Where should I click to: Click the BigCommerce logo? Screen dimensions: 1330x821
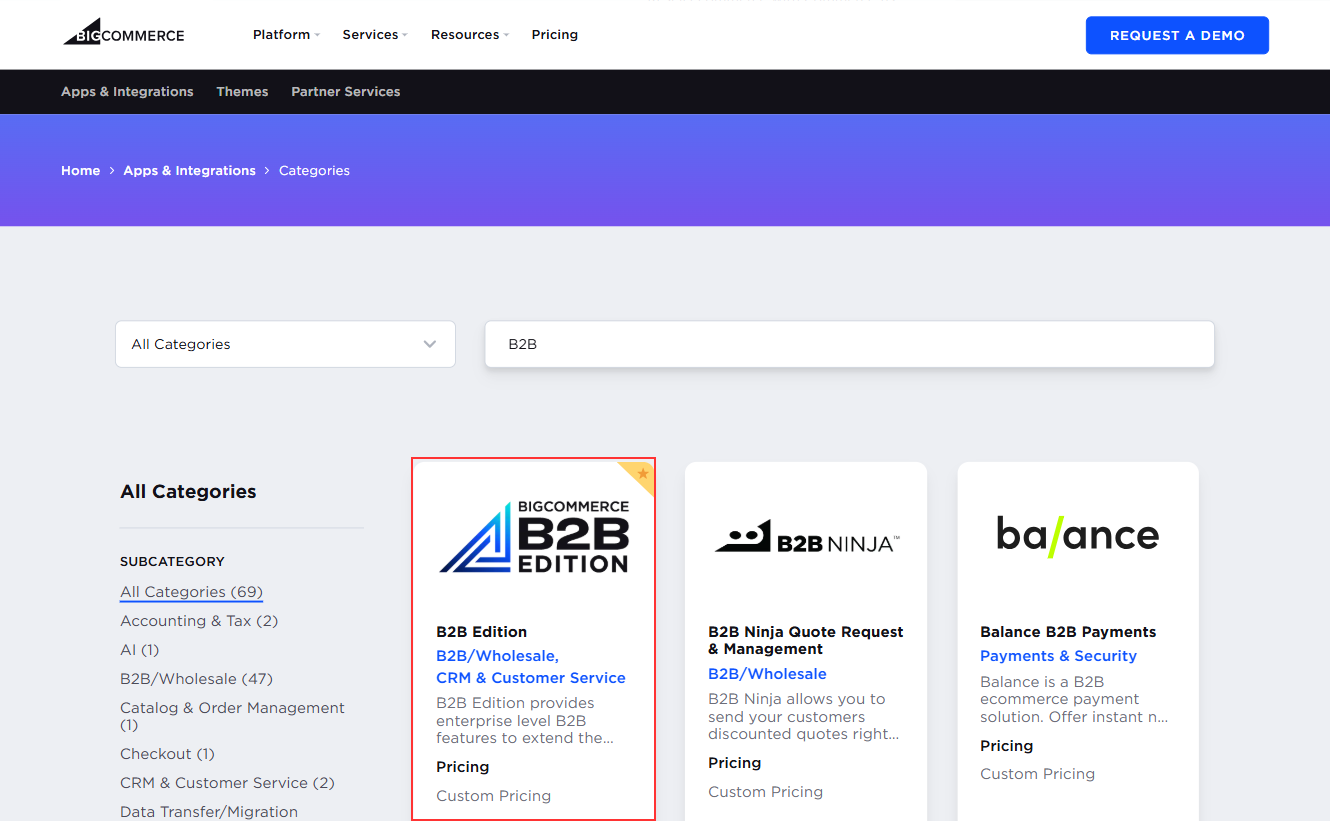[x=124, y=33]
